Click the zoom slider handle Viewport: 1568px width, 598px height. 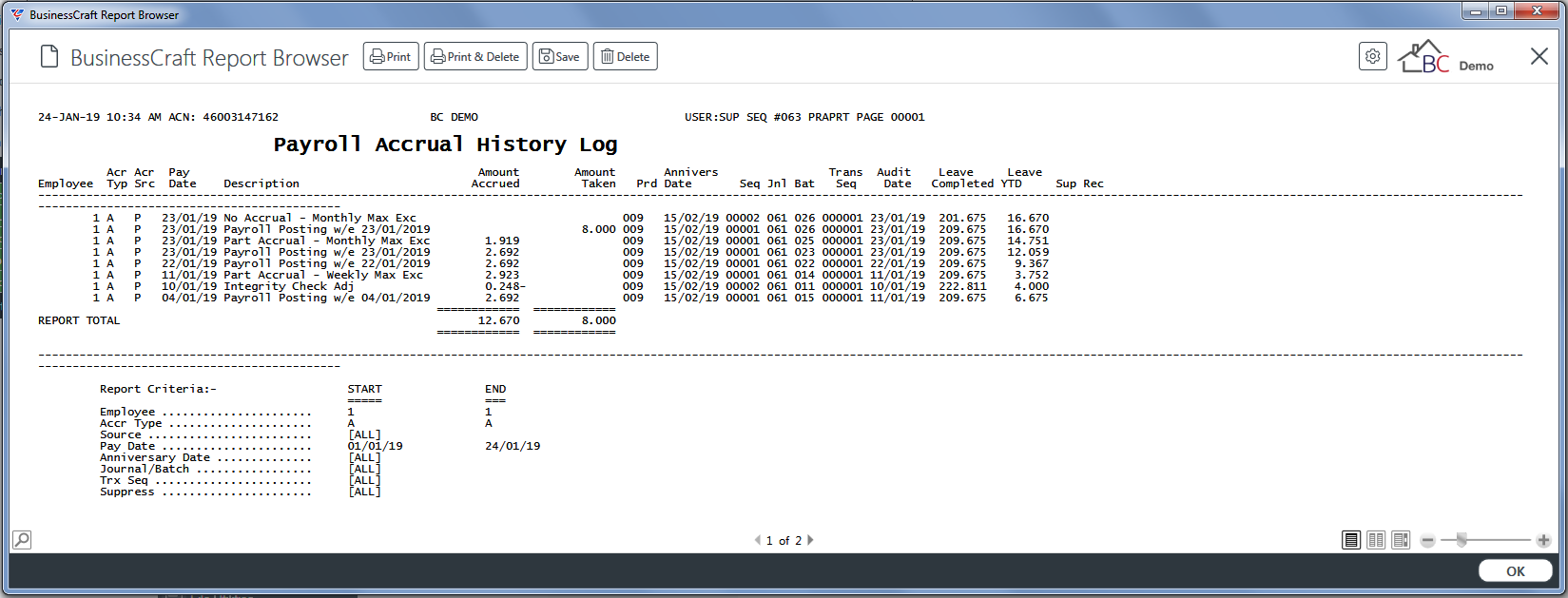(x=1462, y=540)
